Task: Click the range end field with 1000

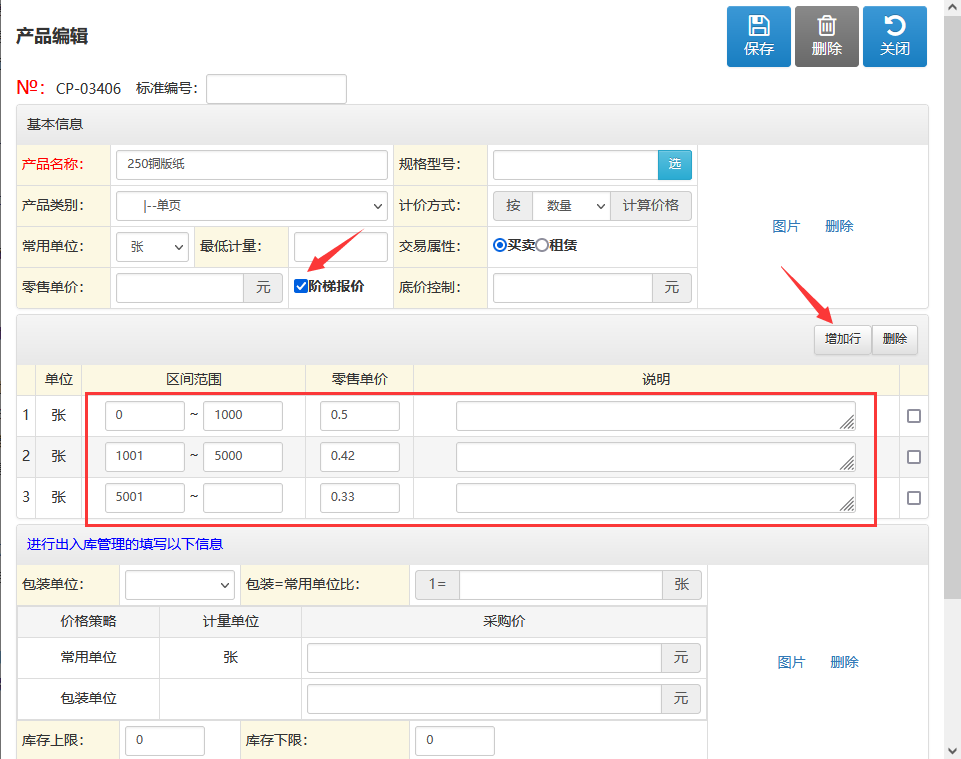Action: click(x=243, y=416)
